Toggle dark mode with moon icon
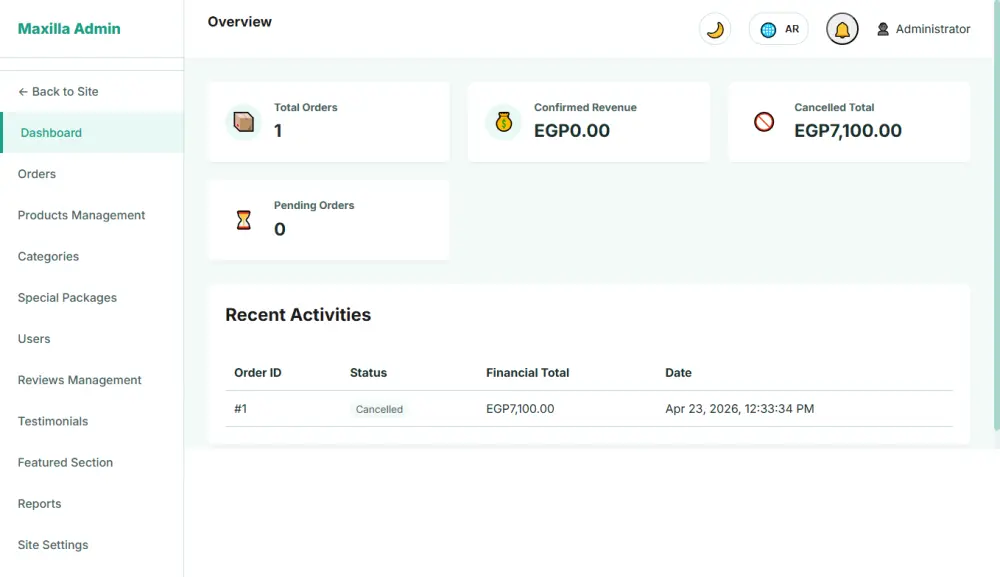 [715, 29]
